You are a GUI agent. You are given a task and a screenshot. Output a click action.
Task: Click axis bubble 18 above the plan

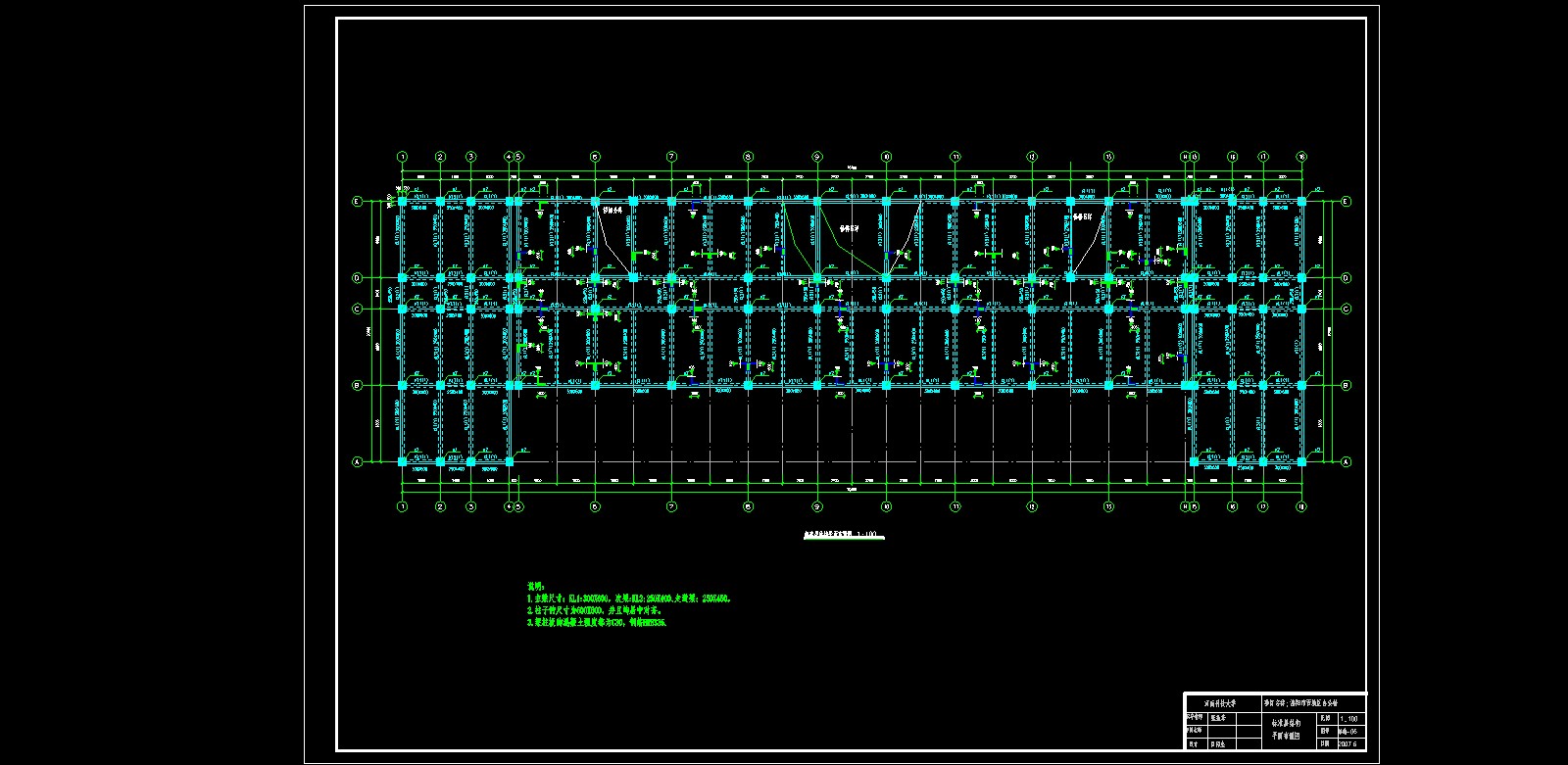[x=1301, y=157]
